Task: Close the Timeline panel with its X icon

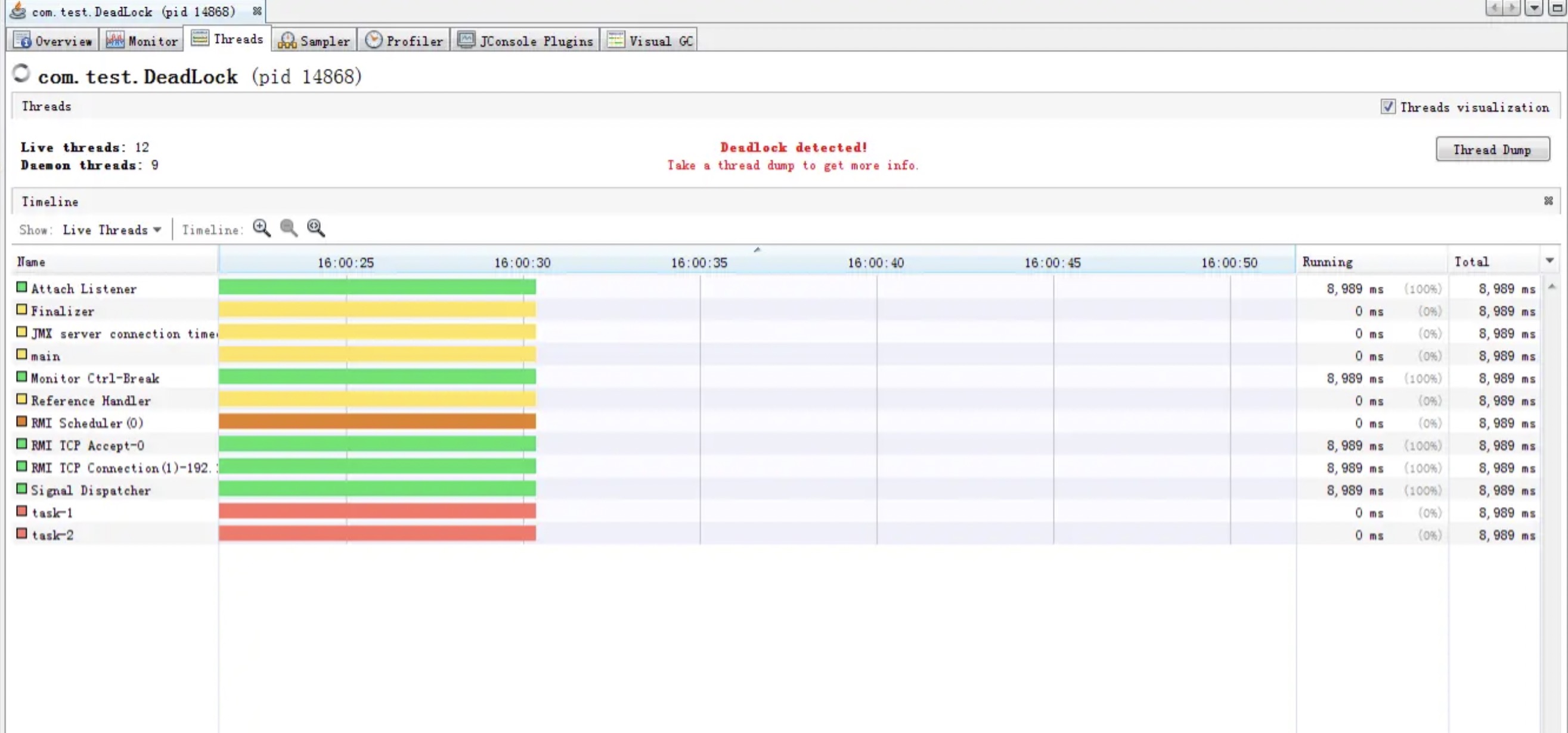Action: [x=1548, y=201]
